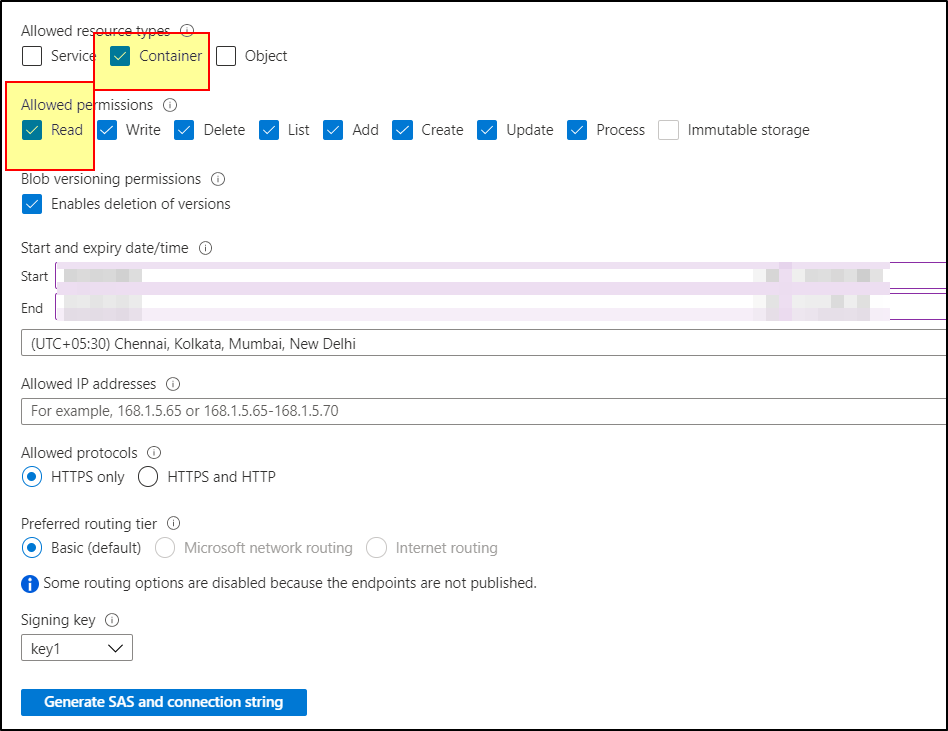
Task: Enable the Object resource type checkbox
Action: [x=226, y=56]
